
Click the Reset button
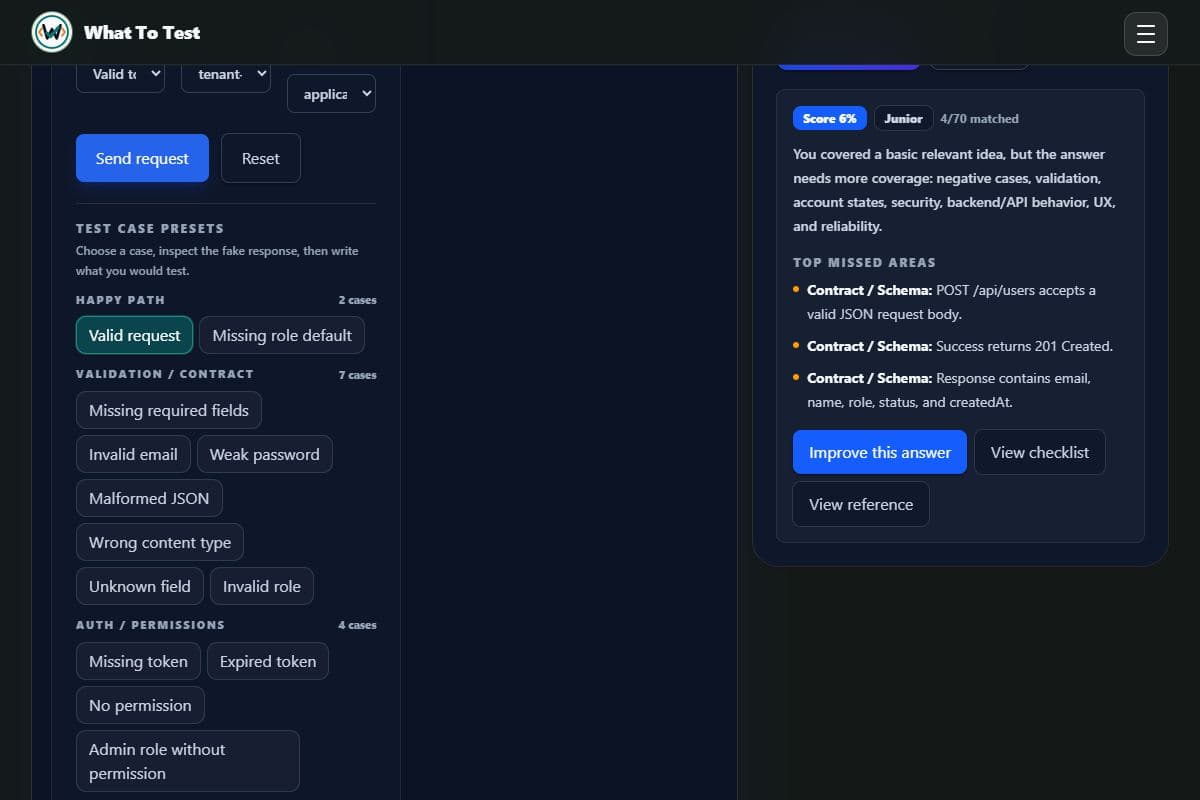pyautogui.click(x=261, y=158)
